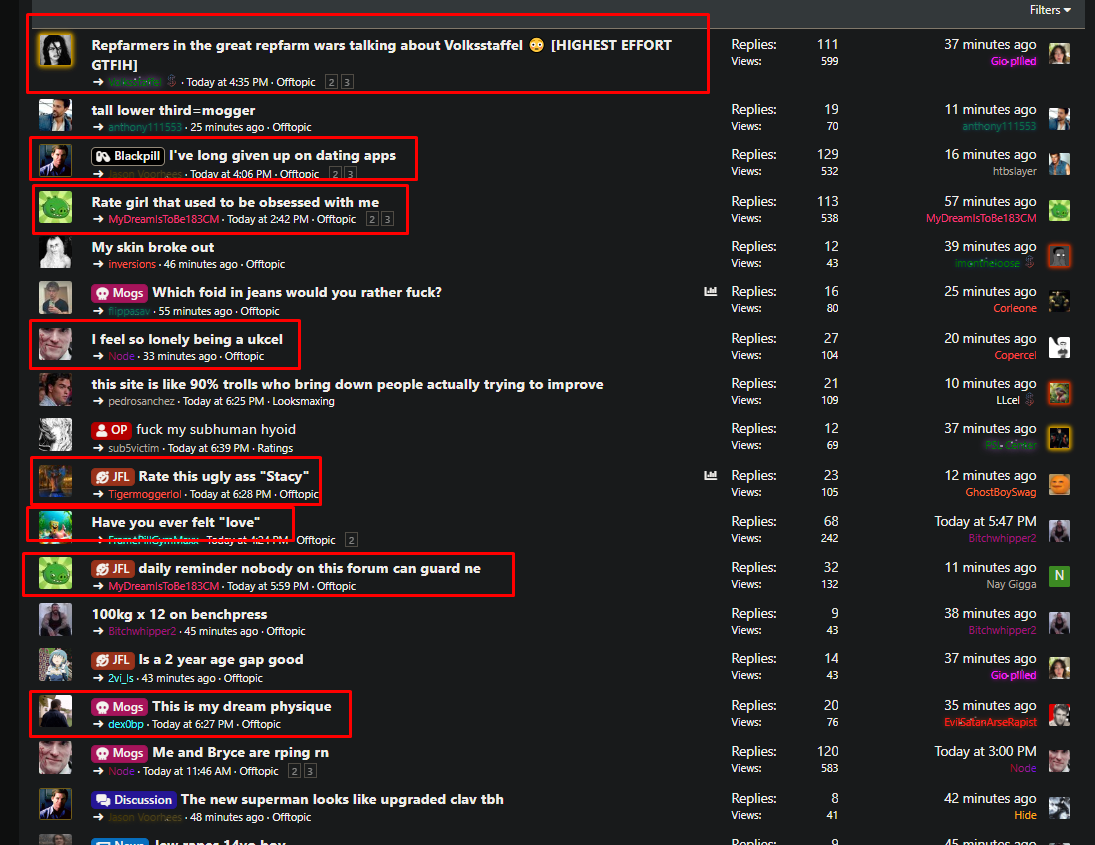This screenshot has height=845, width=1095.
Task: Click the Mogs tag on 'This is my dream physique'
Action: (119, 707)
